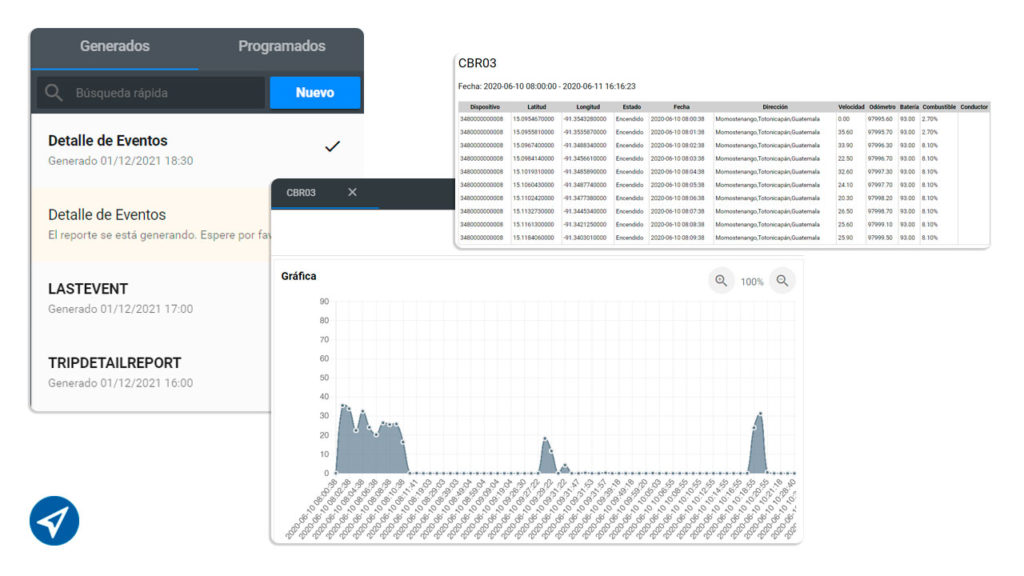
Task: Click the Fecha column header
Action: click(x=681, y=107)
